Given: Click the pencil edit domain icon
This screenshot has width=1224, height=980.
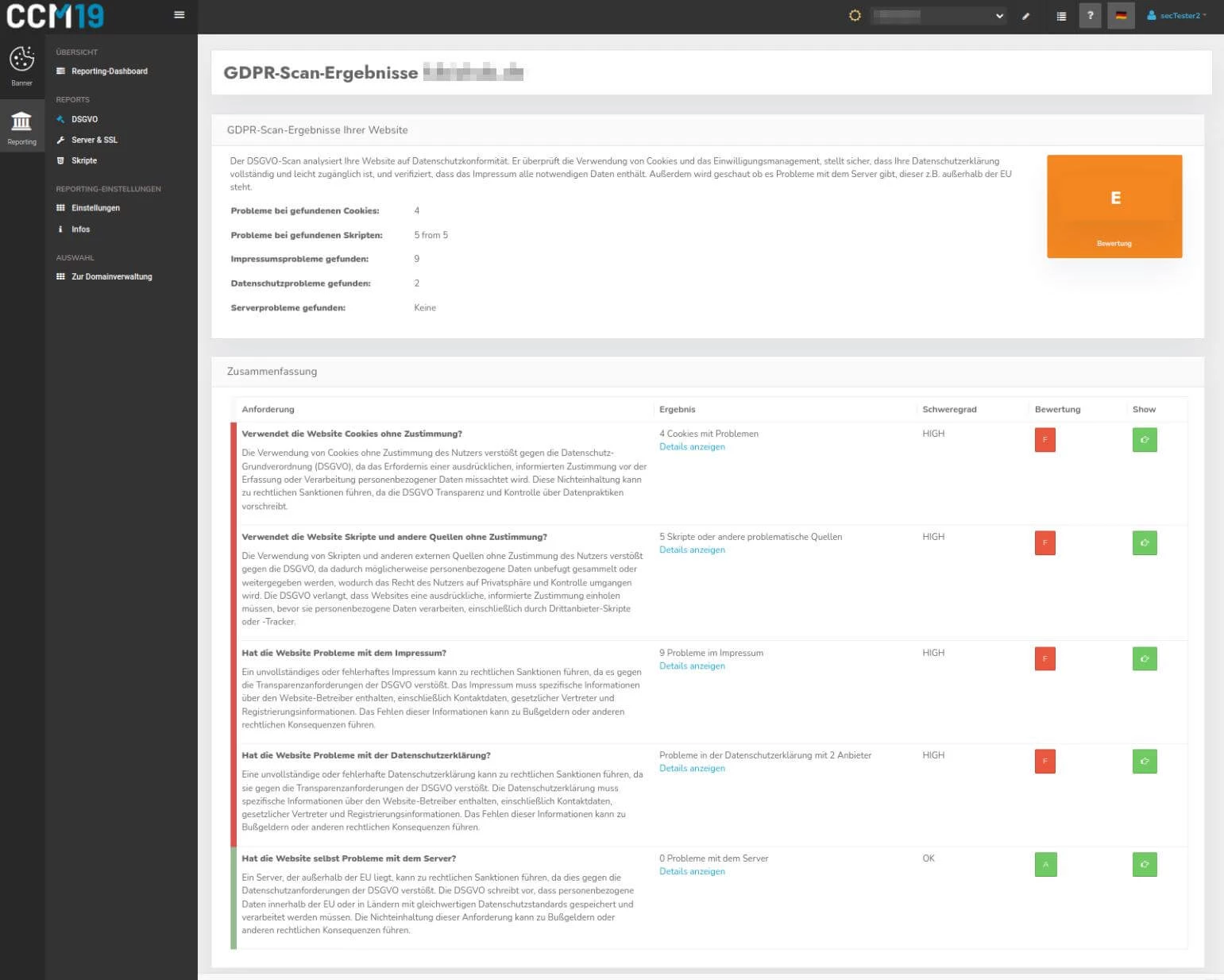Looking at the screenshot, I should [x=1025, y=16].
